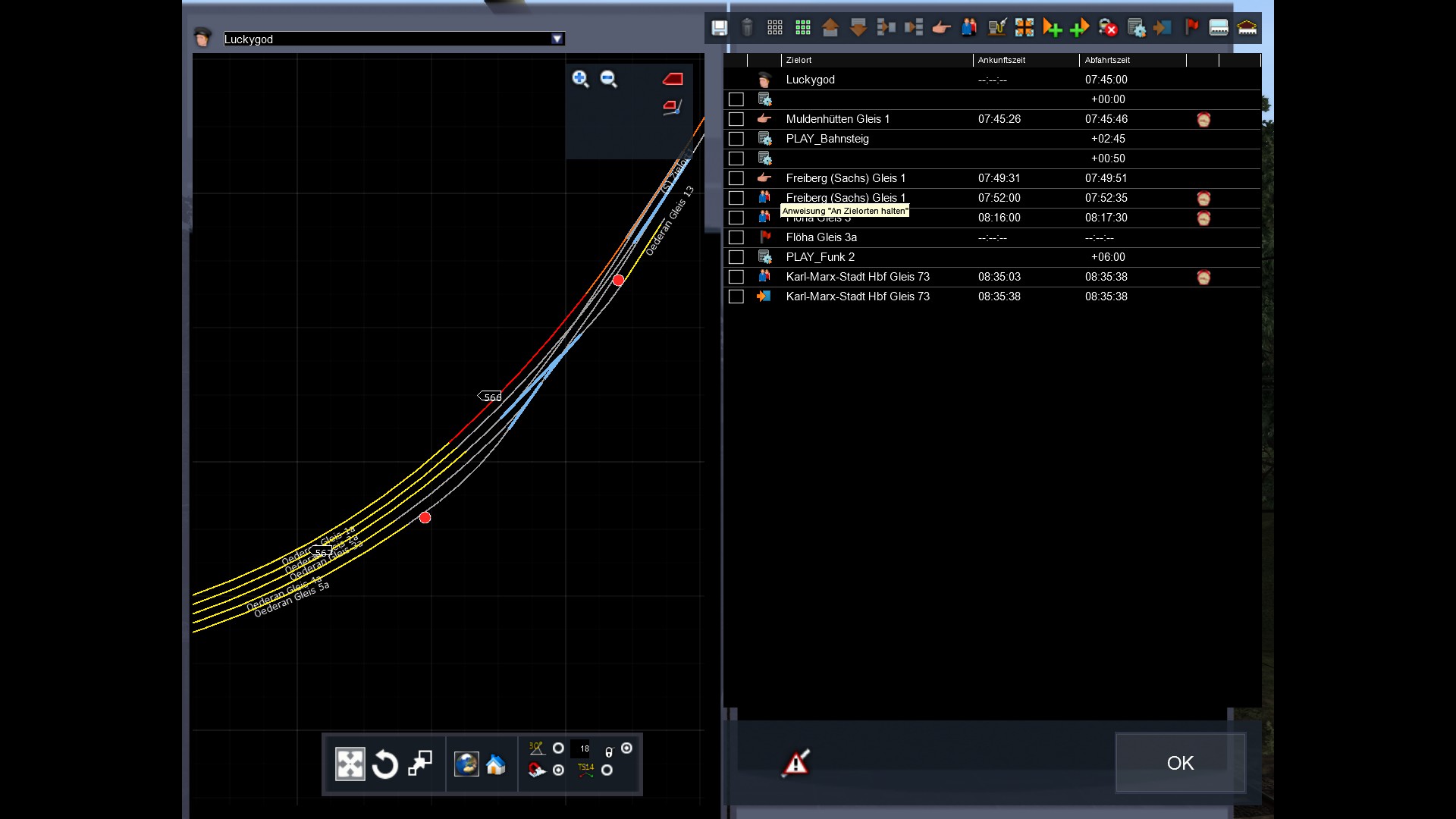Click the refuel fuel pump instruction icon

(x=996, y=28)
